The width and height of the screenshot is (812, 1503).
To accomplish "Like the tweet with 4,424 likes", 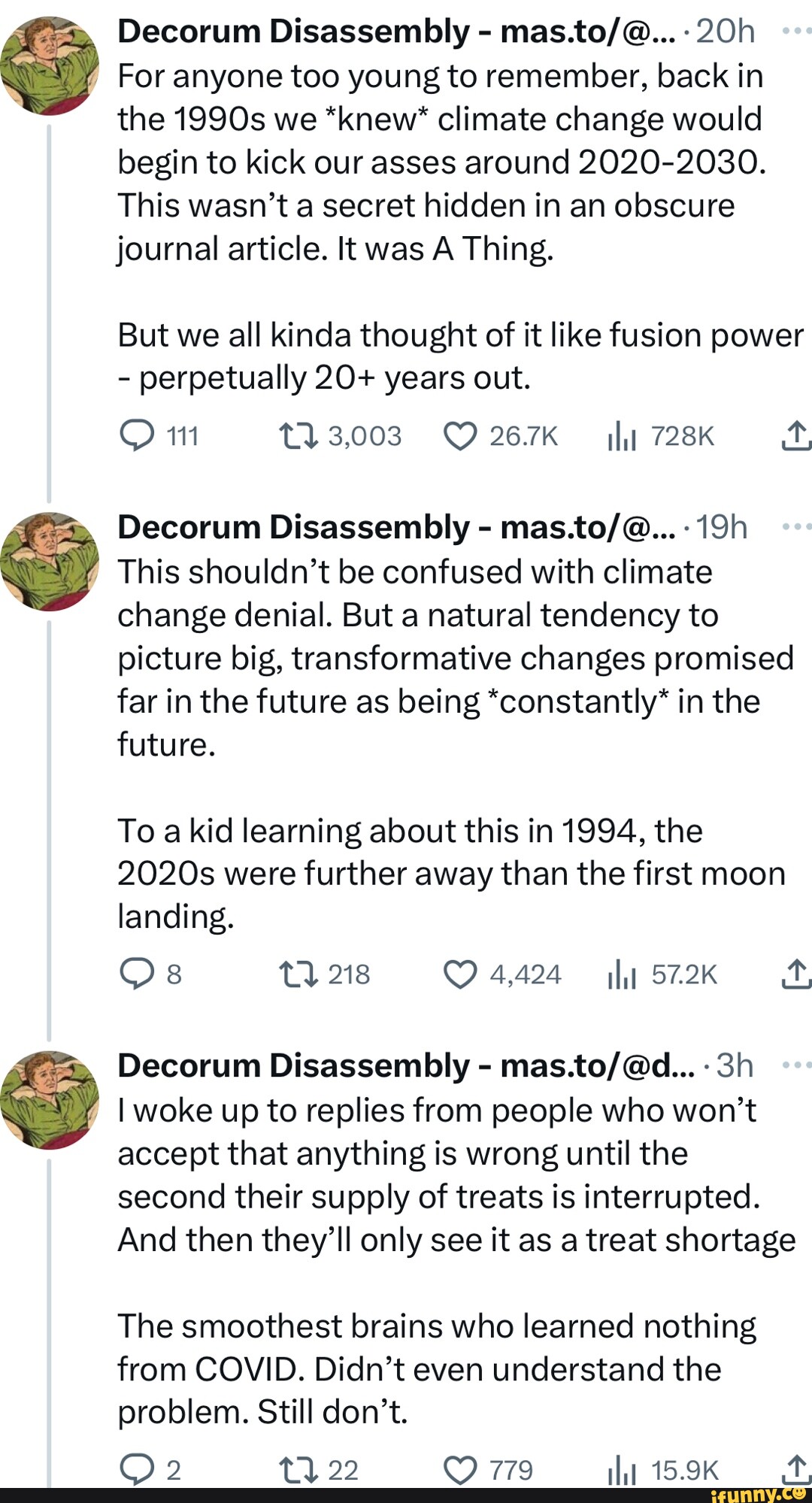I will 460,974.
